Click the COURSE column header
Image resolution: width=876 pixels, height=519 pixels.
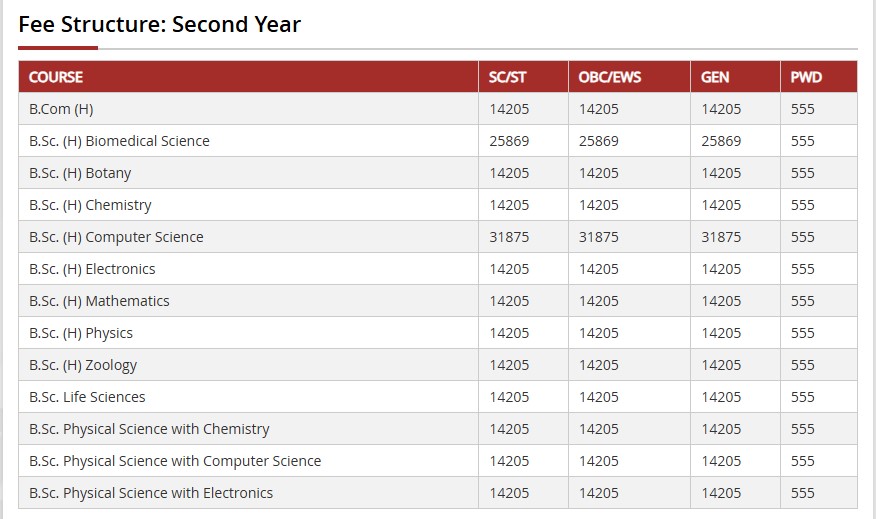pyautogui.click(x=56, y=77)
